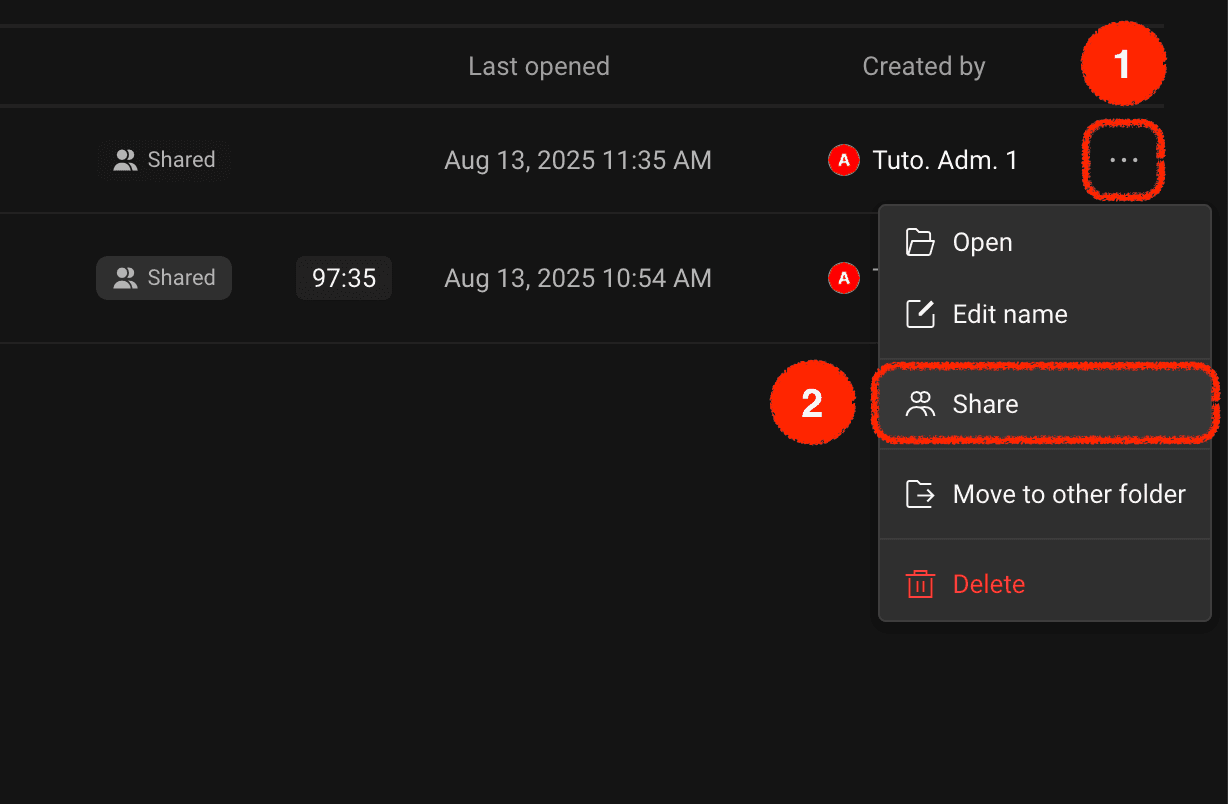Click the red avatar beside Tuto. Adm. 1

pyautogui.click(x=844, y=160)
